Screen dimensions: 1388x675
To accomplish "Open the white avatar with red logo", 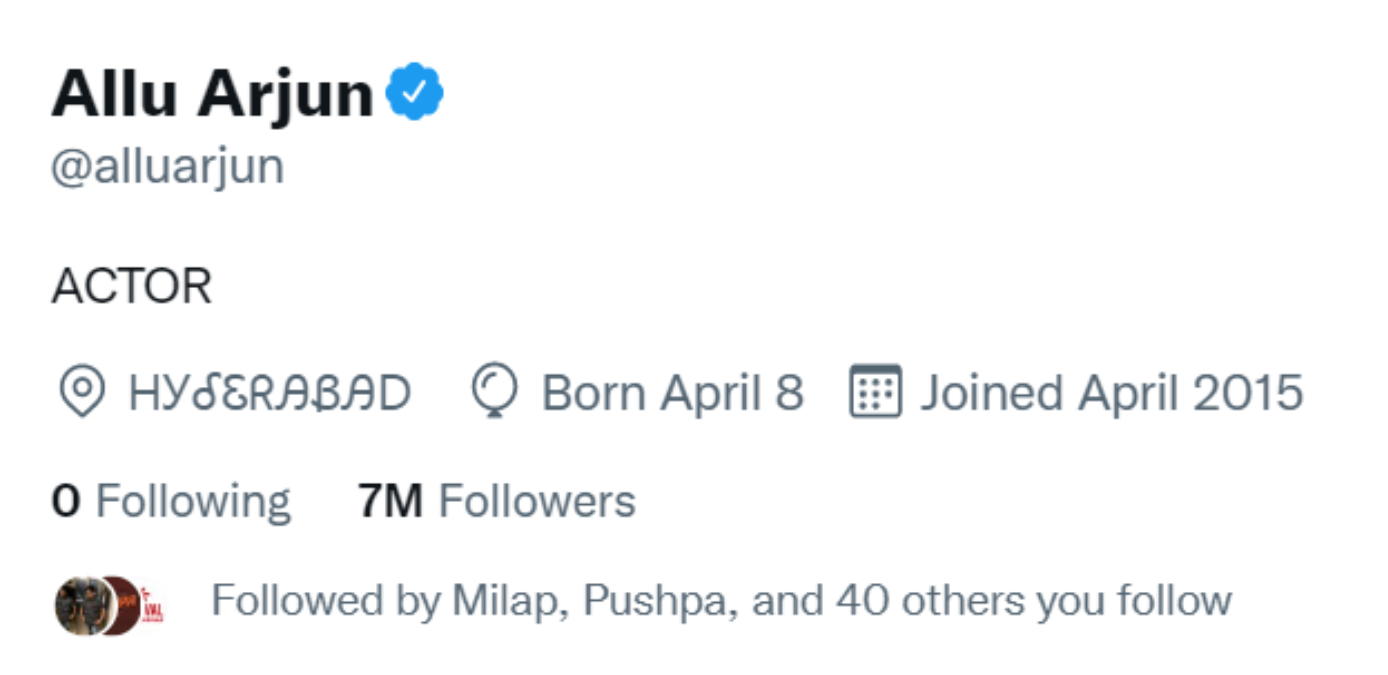I will [156, 605].
